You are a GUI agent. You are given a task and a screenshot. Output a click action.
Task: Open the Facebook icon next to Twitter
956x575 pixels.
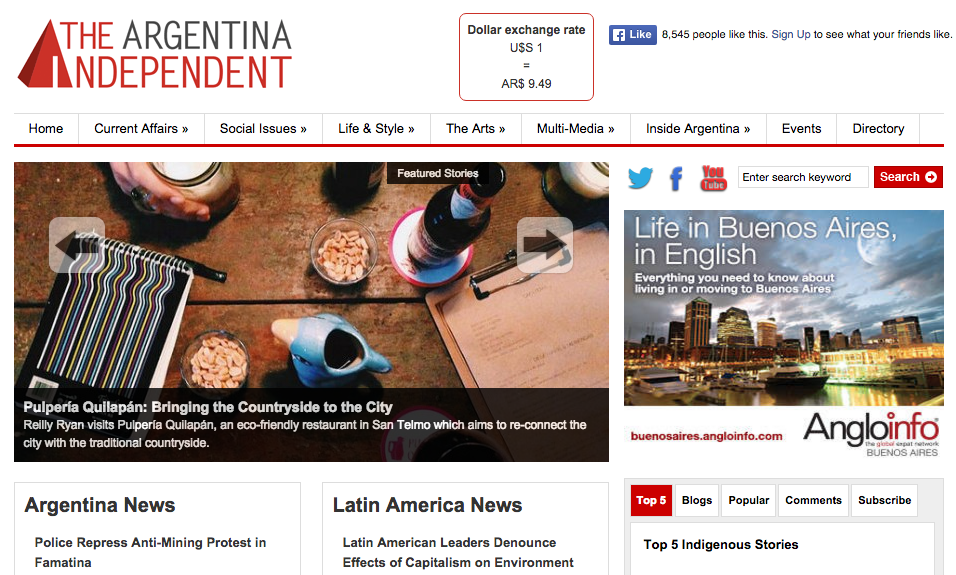676,179
